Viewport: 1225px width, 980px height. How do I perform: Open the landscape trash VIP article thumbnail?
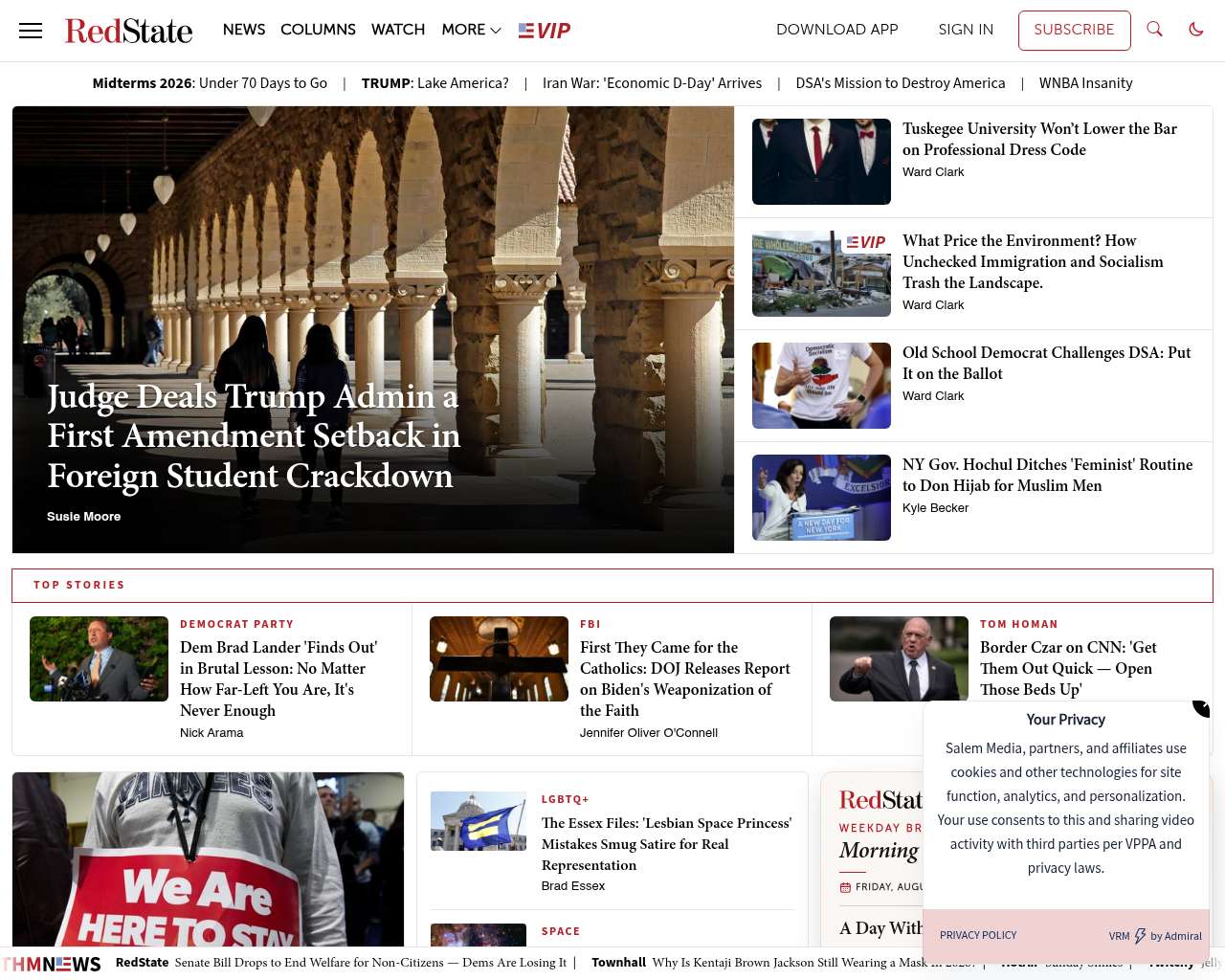point(821,274)
